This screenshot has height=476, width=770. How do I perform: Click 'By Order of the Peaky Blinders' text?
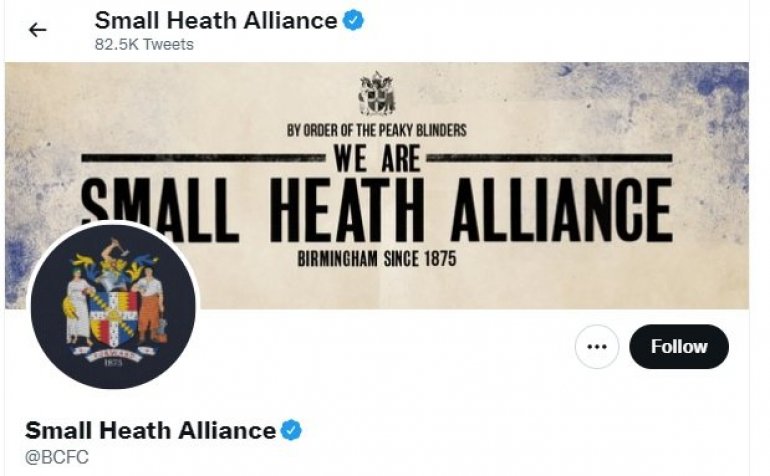[x=377, y=130]
